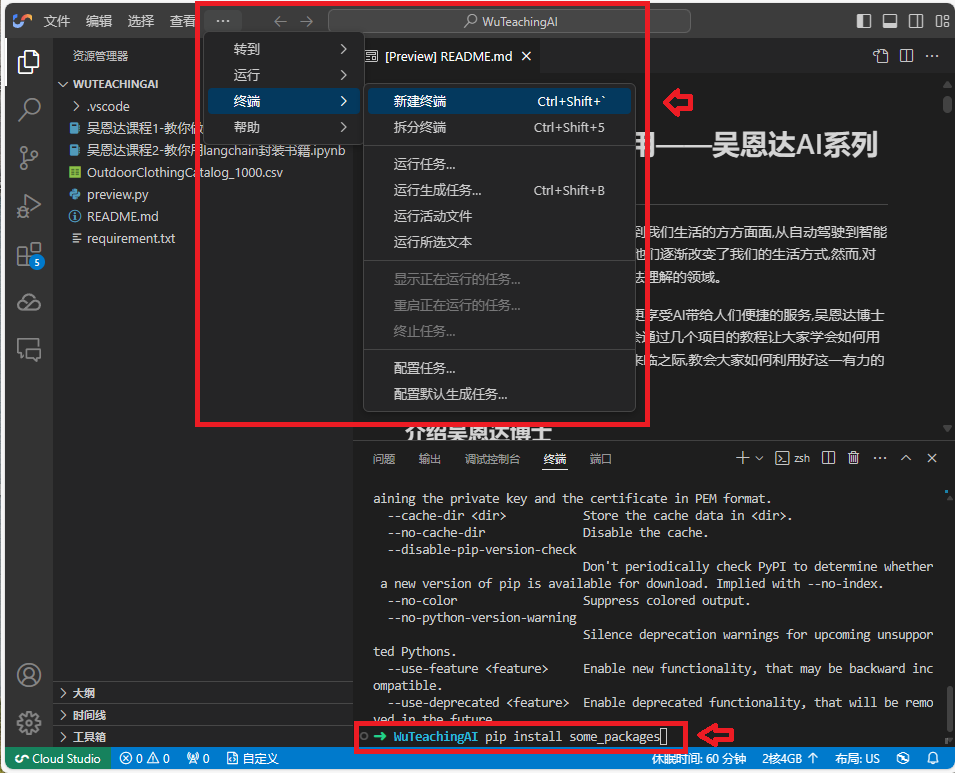This screenshot has height=773, width=955.
Task: Switch to the 输出 panel tab
Action: click(x=429, y=459)
